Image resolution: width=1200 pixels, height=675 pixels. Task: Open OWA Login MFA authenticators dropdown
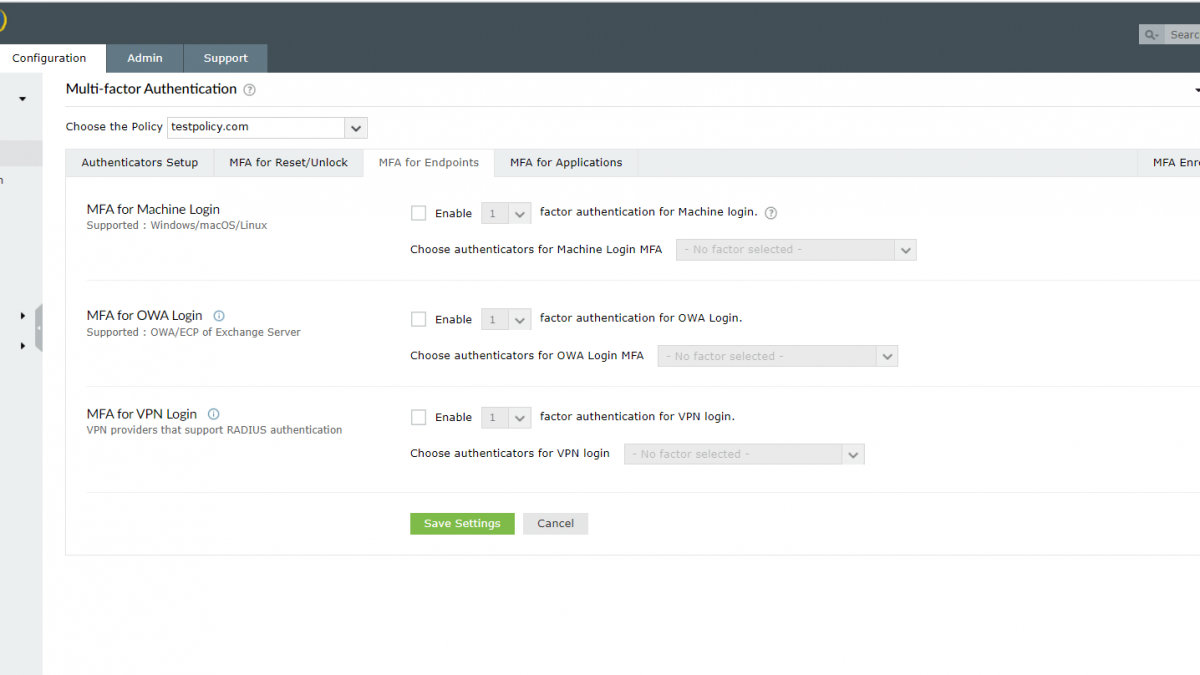point(777,356)
